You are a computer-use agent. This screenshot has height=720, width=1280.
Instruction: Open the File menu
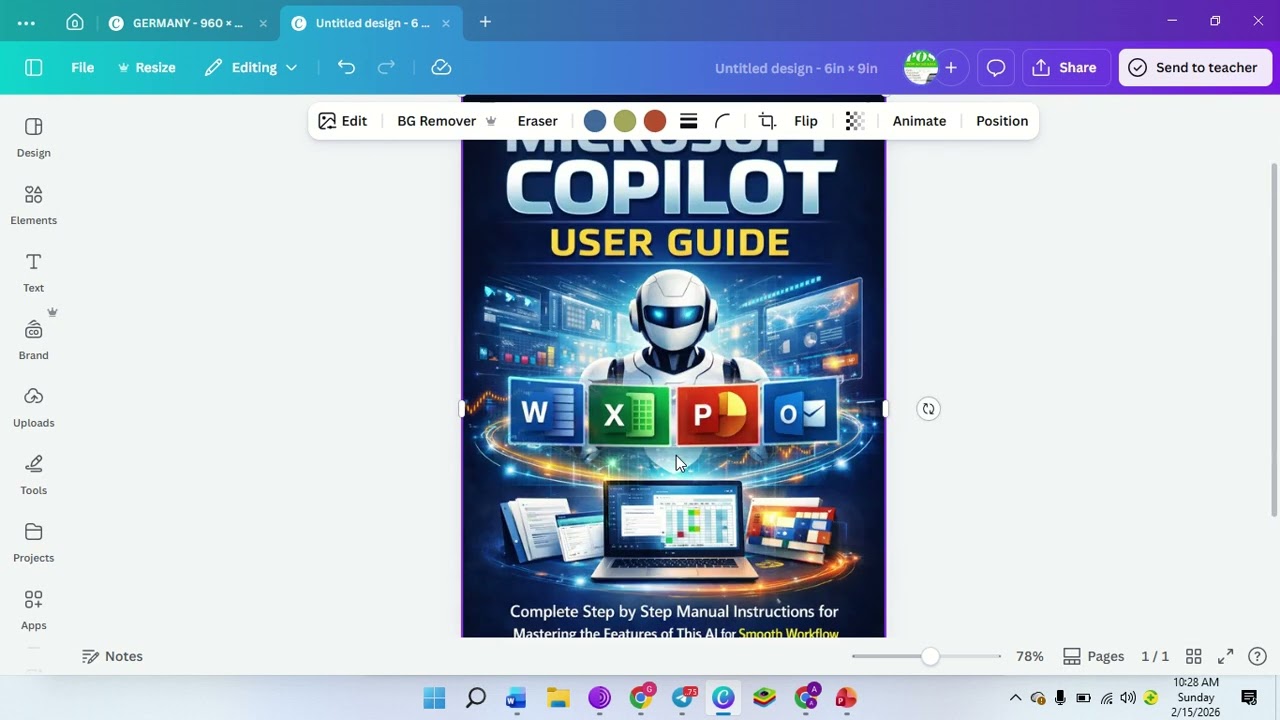pyautogui.click(x=82, y=67)
